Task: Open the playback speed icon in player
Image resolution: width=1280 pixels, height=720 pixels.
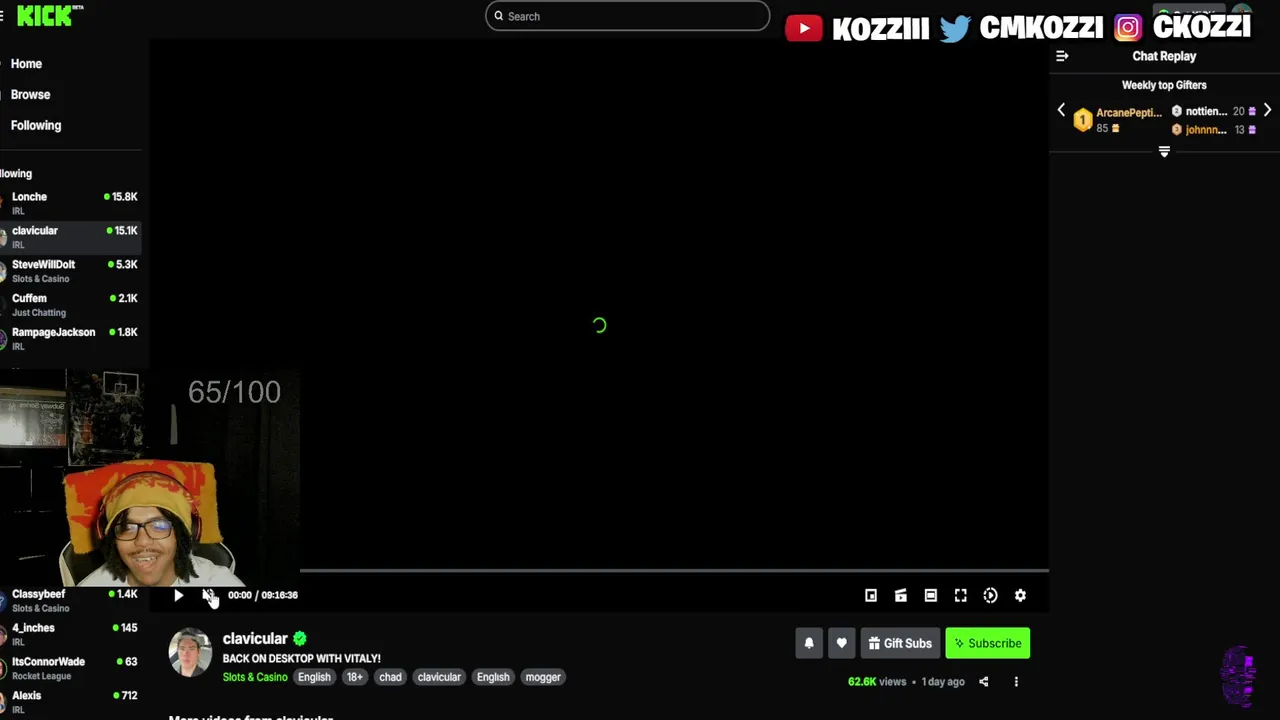Action: click(x=990, y=595)
